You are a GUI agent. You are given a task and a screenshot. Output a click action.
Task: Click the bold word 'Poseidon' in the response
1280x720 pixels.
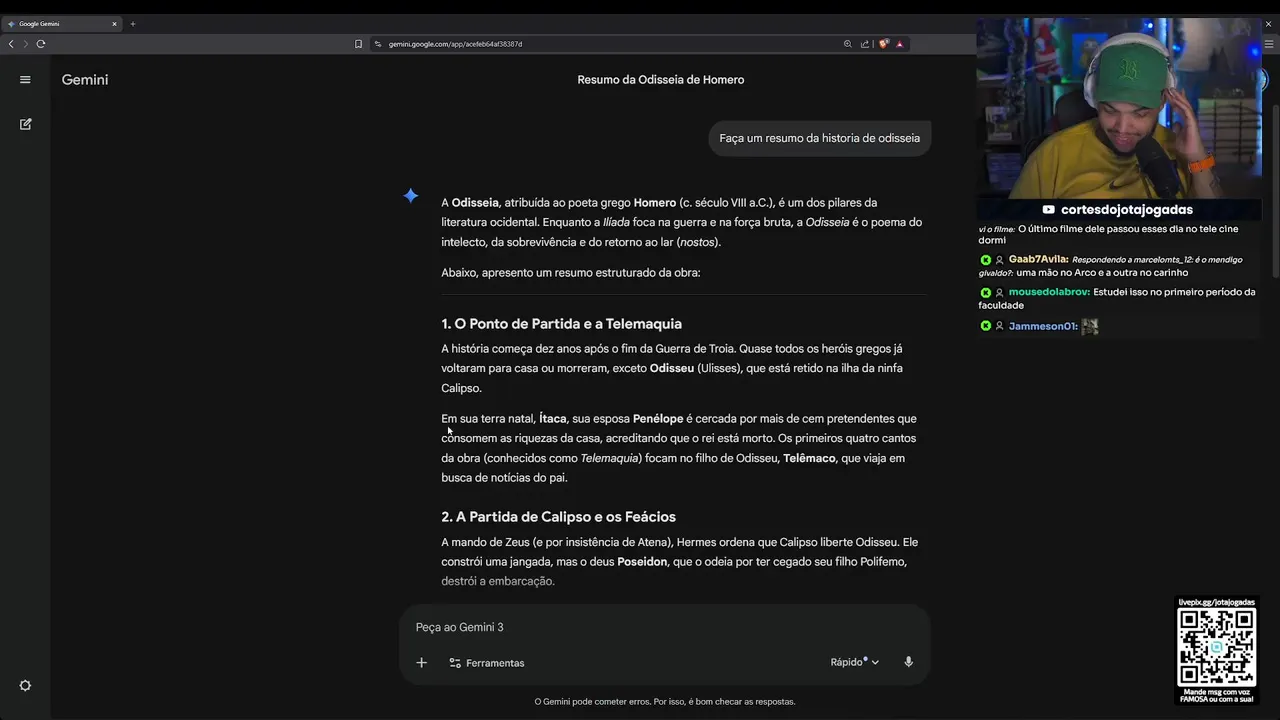642,562
